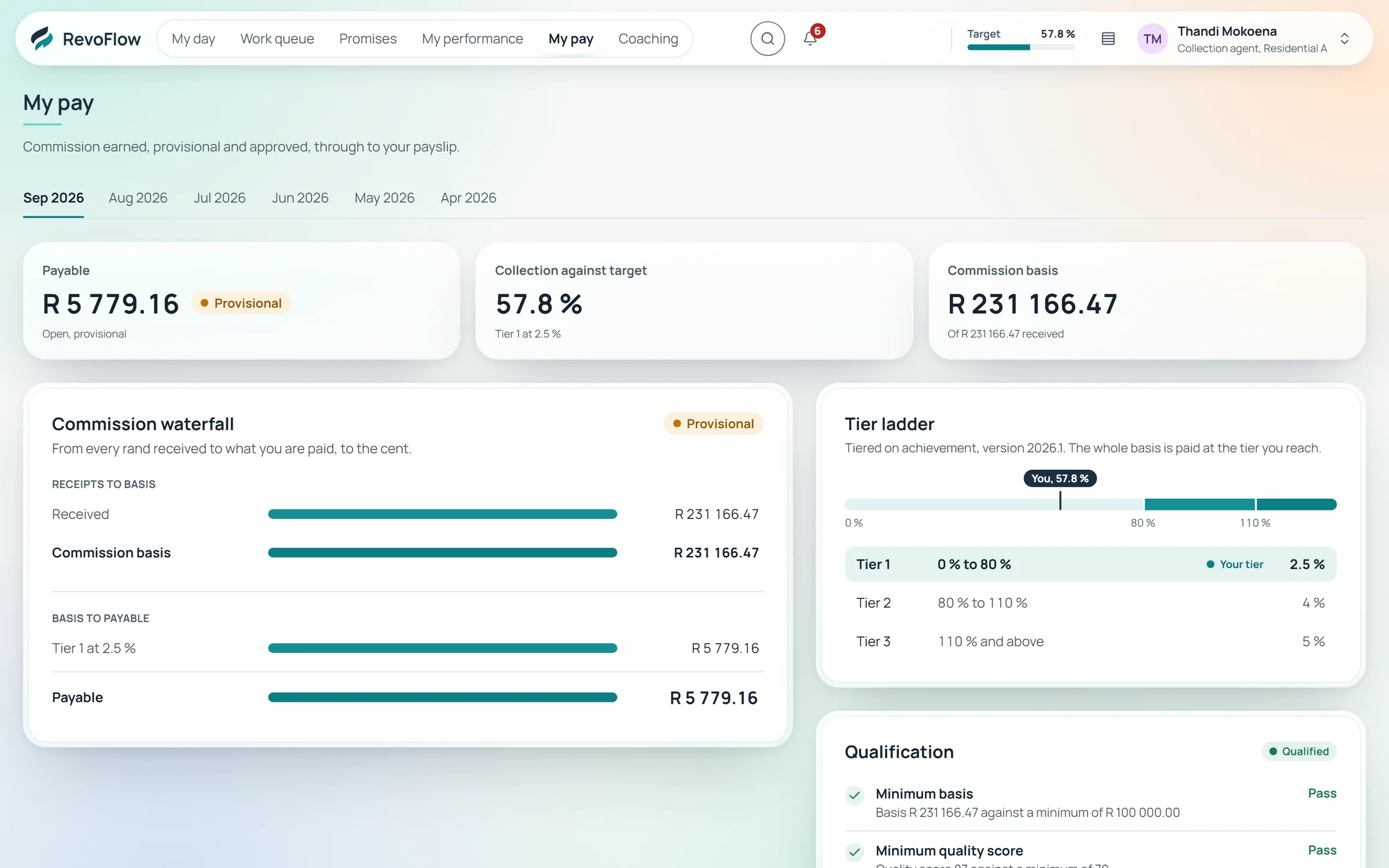Open the search icon button
This screenshot has width=1389, height=868.
pyautogui.click(x=767, y=38)
